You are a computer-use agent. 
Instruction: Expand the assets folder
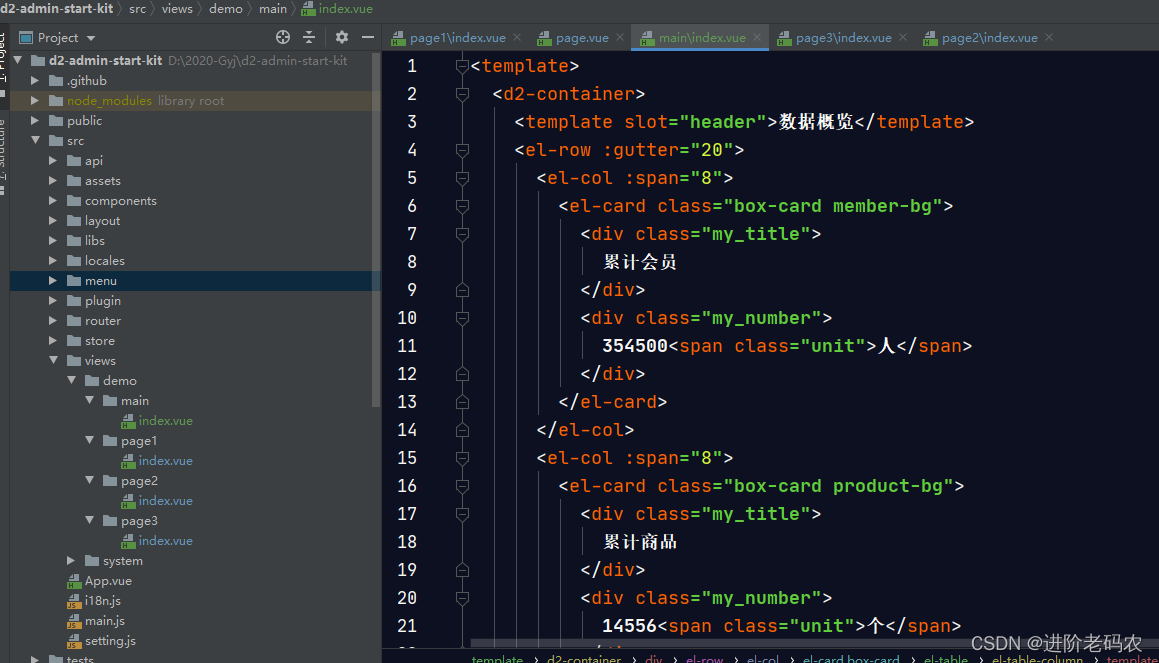pyautogui.click(x=52, y=180)
